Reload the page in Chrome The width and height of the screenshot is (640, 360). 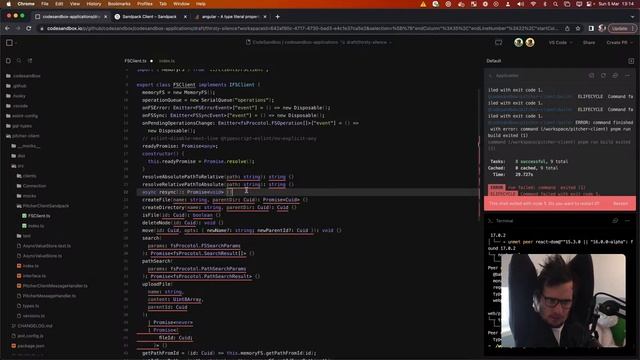29,29
